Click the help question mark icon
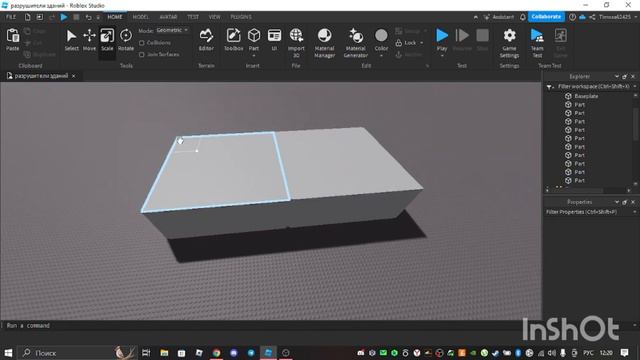Viewport: 640px width, 360px height. [572, 17]
